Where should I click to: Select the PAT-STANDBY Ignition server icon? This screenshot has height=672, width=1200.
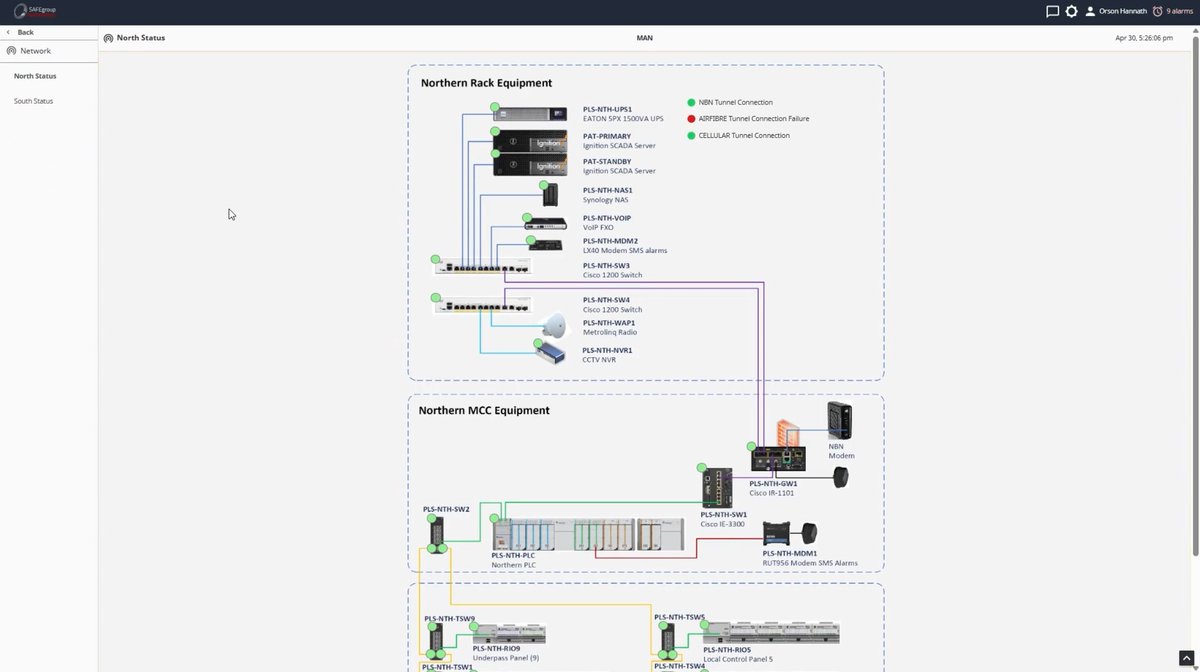pyautogui.click(x=529, y=165)
